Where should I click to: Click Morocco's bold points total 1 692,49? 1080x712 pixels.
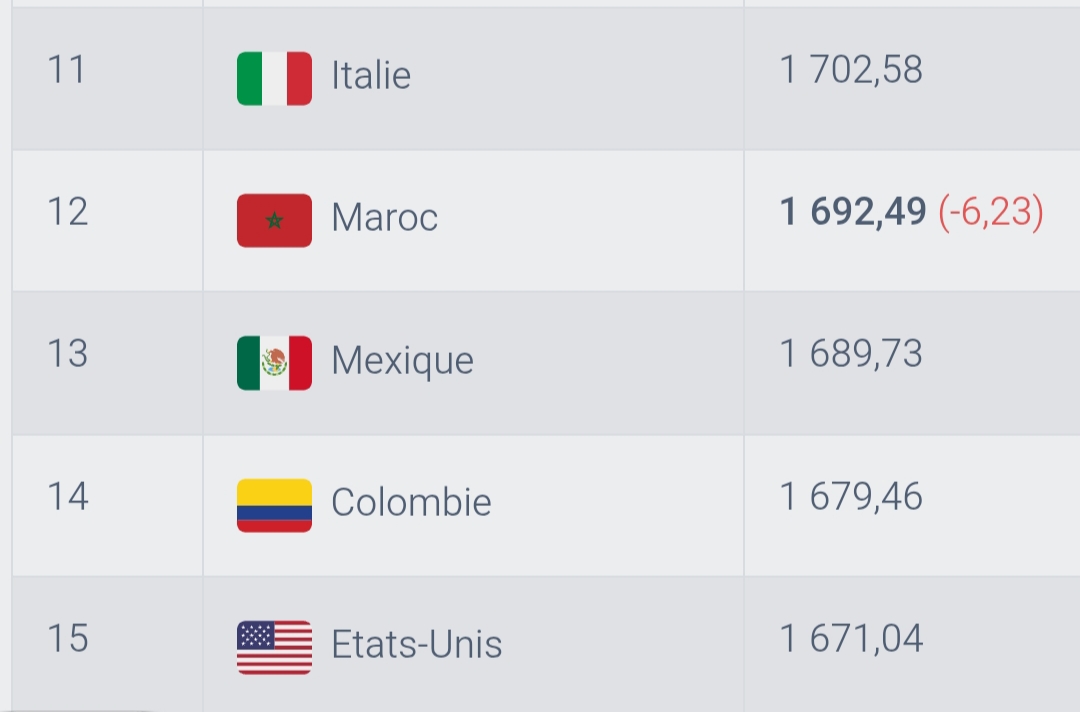click(853, 212)
